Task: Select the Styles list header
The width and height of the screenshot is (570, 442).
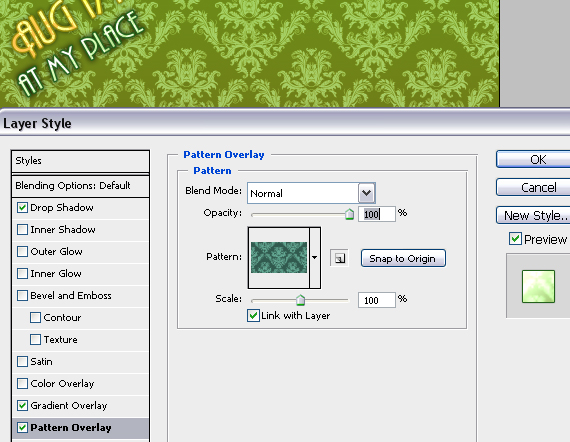Action: tap(80, 161)
